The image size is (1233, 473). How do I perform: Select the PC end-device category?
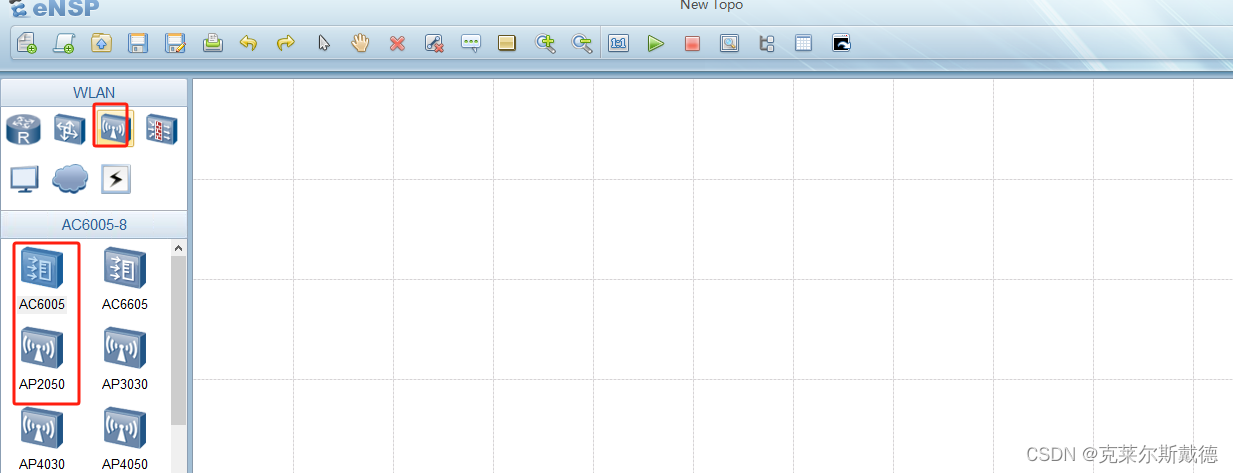[x=24, y=179]
